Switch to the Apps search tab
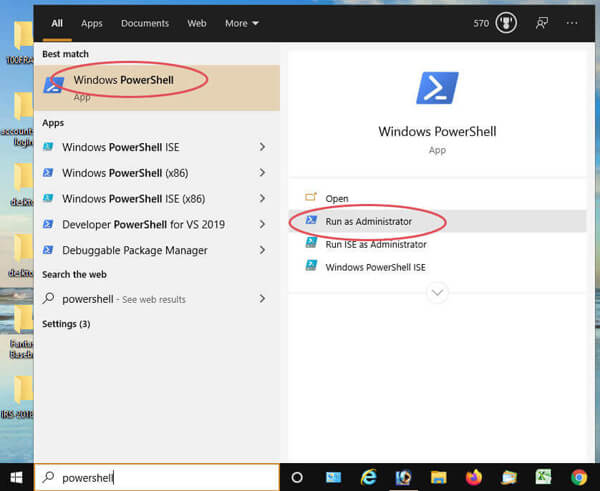This screenshot has width=600, height=491. (92, 23)
